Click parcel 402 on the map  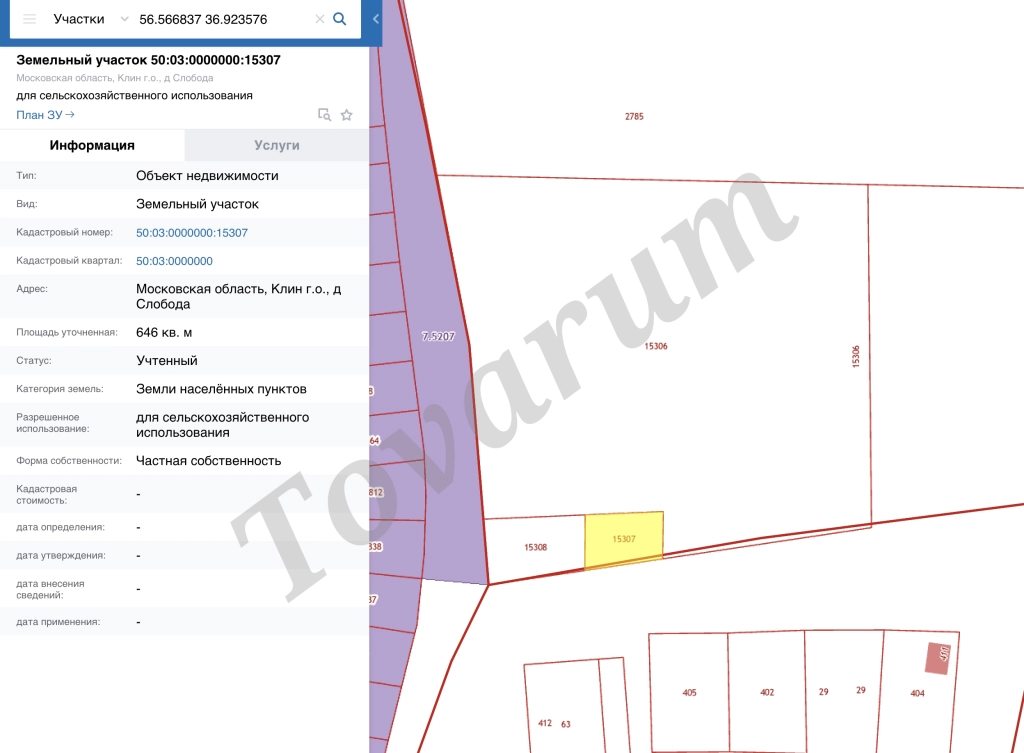[767, 692]
